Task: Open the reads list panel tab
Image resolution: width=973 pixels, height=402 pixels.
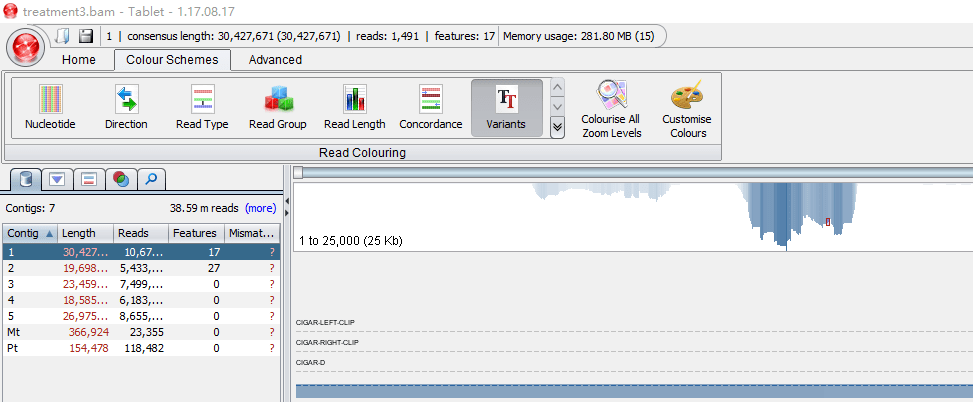Action: (x=89, y=179)
